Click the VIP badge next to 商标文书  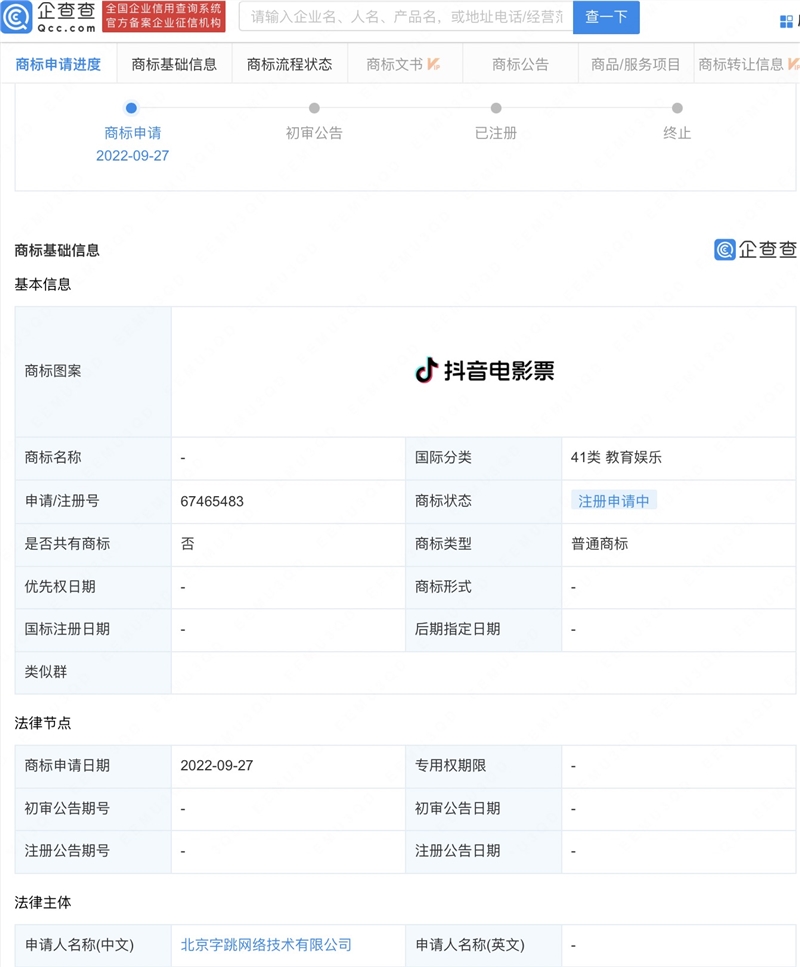coord(436,63)
